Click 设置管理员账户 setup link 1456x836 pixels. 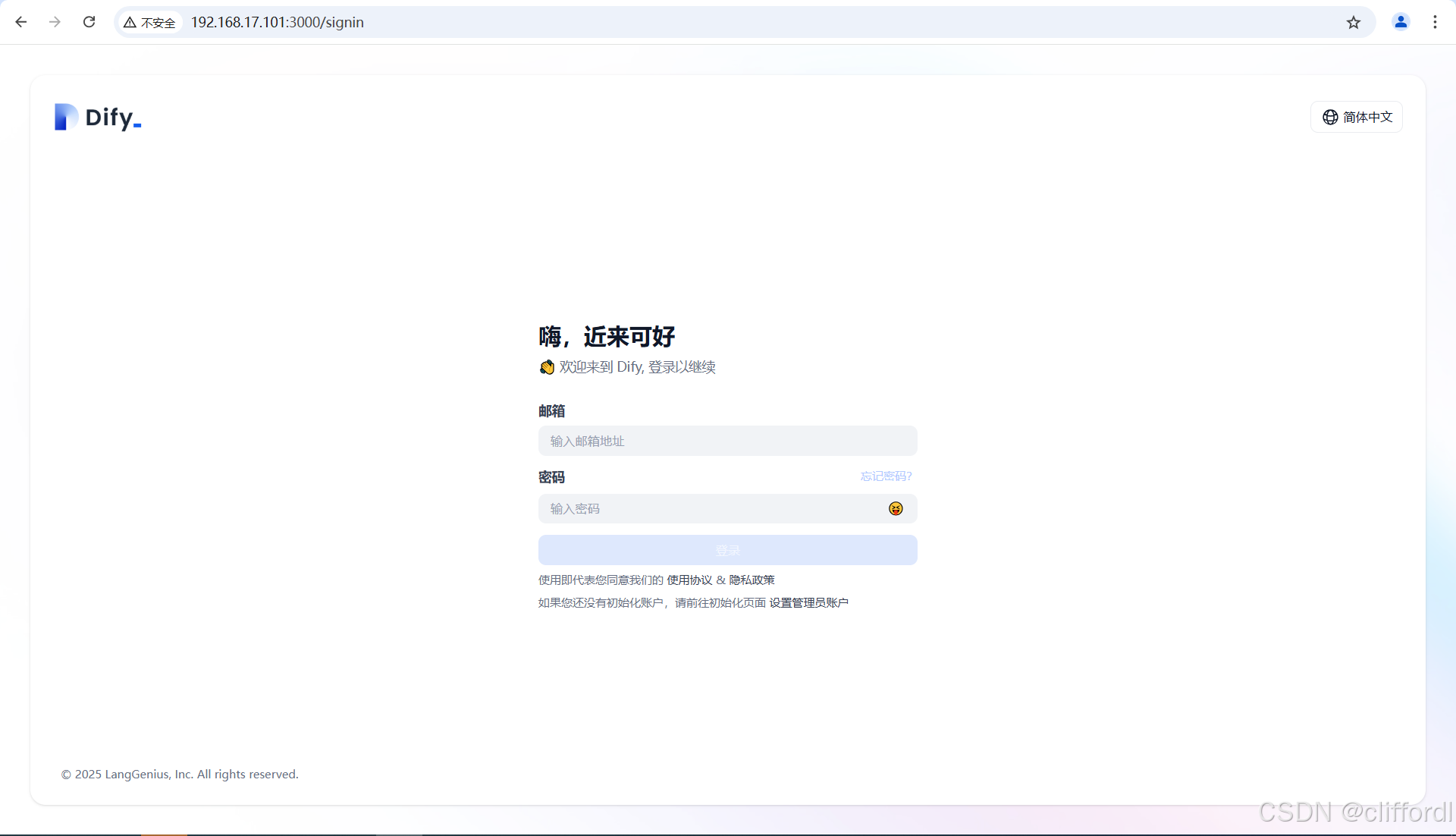pyautogui.click(x=808, y=602)
